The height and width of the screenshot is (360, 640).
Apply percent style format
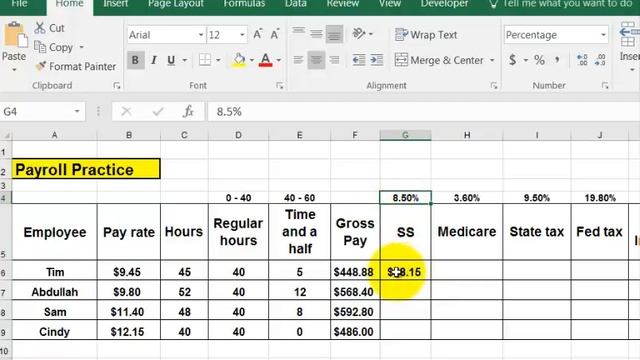point(539,60)
